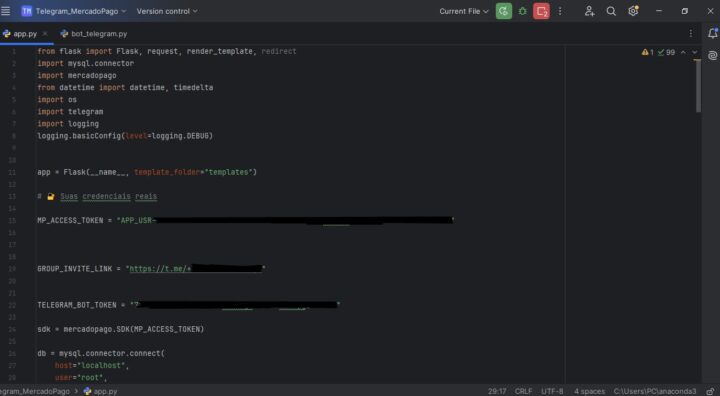Click the grayed-out 'redirect' import
Screen dimensions: 720x396
[279, 51]
